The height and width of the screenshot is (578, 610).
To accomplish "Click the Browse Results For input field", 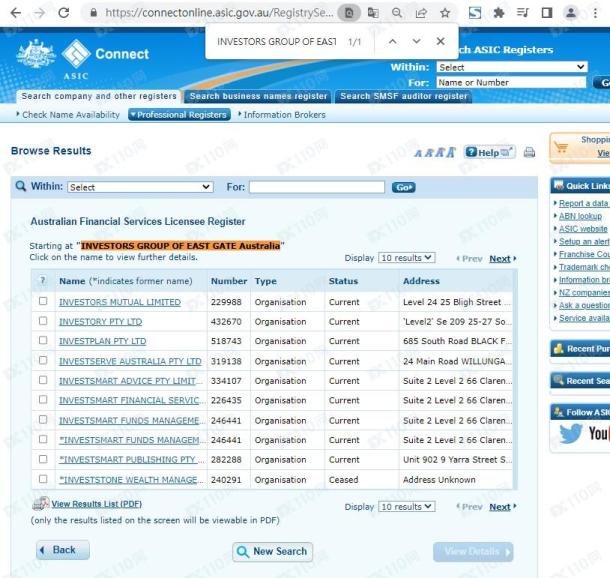I will (x=317, y=187).
